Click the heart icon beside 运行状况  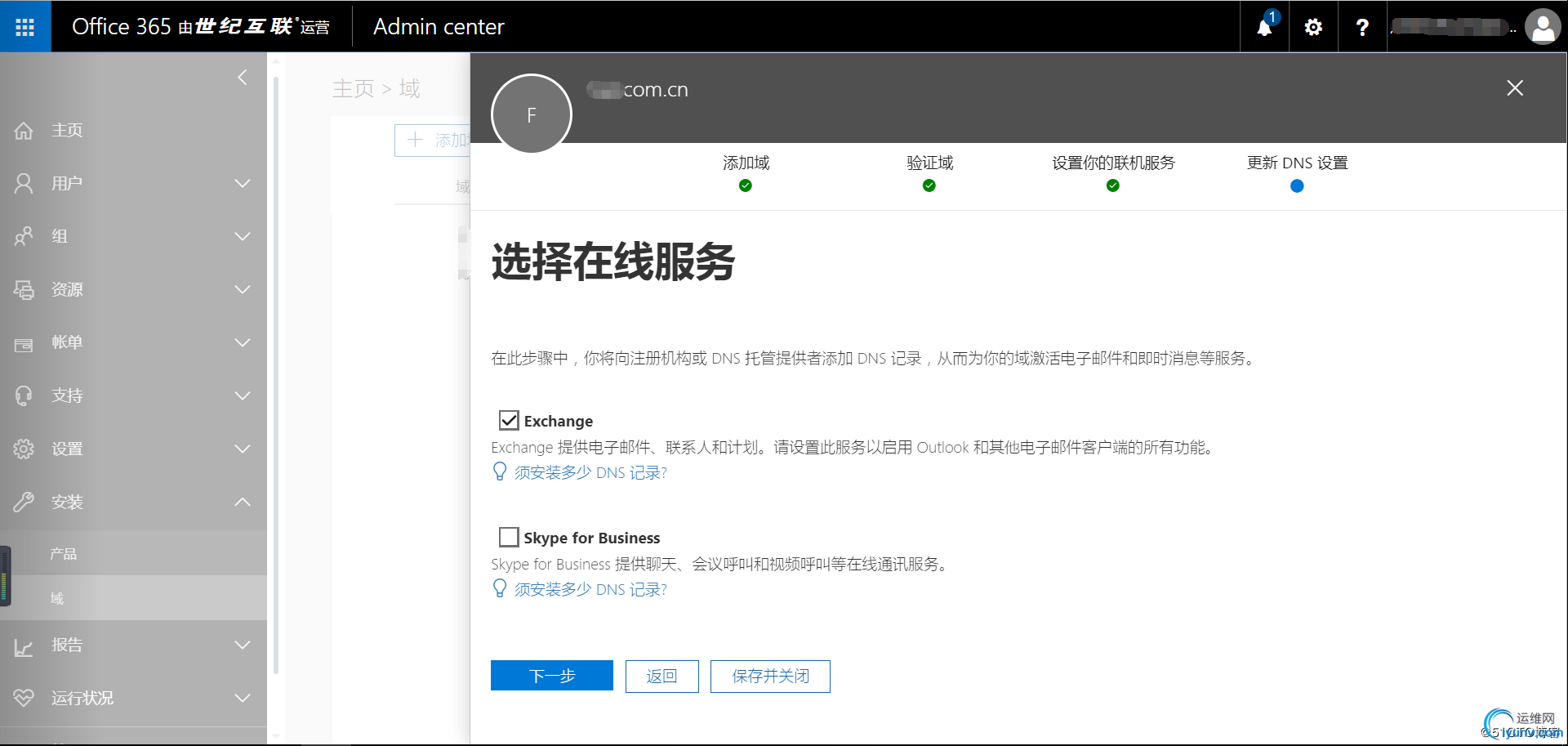24,699
